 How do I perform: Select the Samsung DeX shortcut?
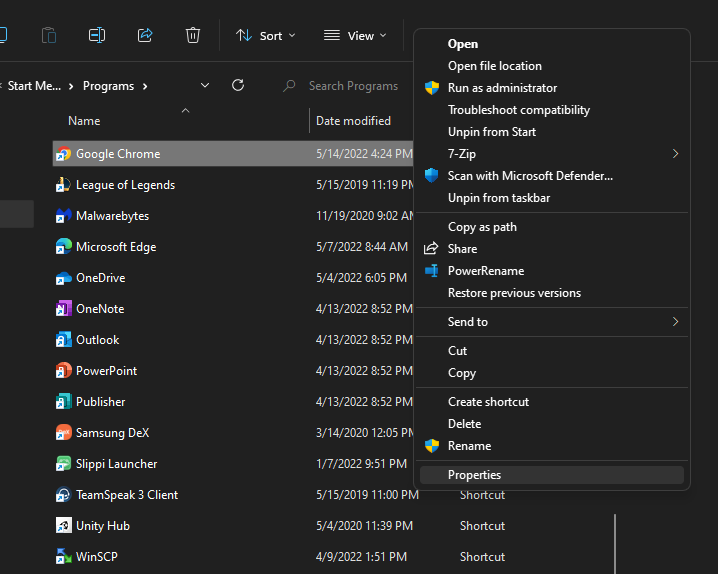coord(112,433)
